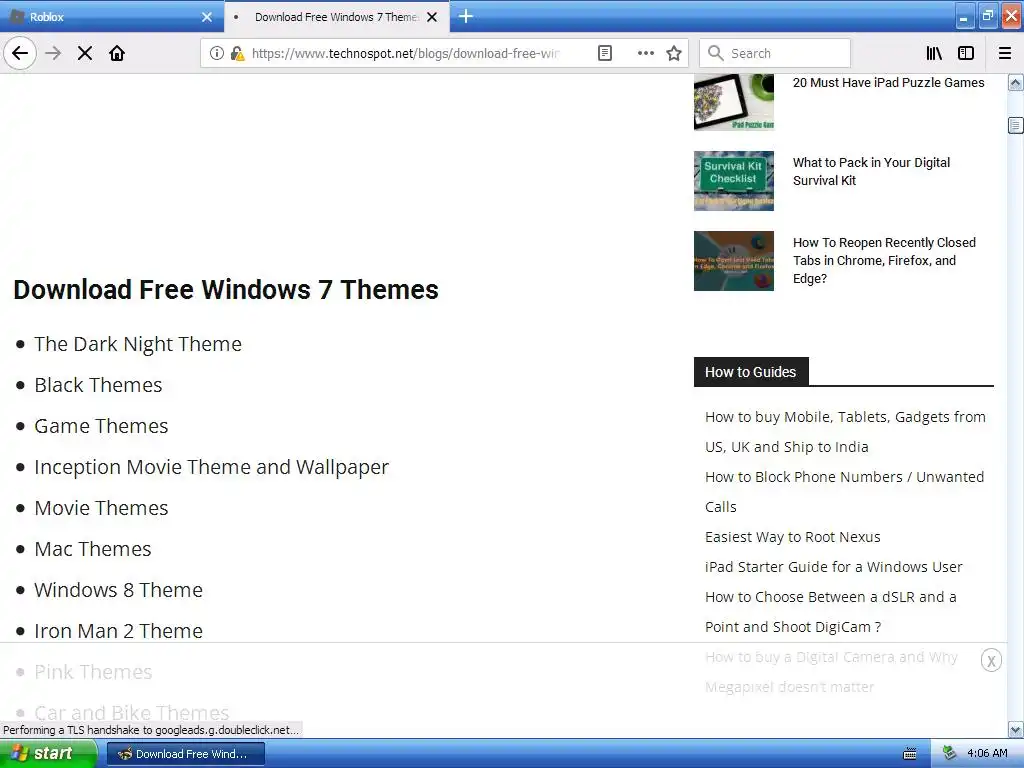Stop loading the current page
The height and width of the screenshot is (768, 1024).
85,53
